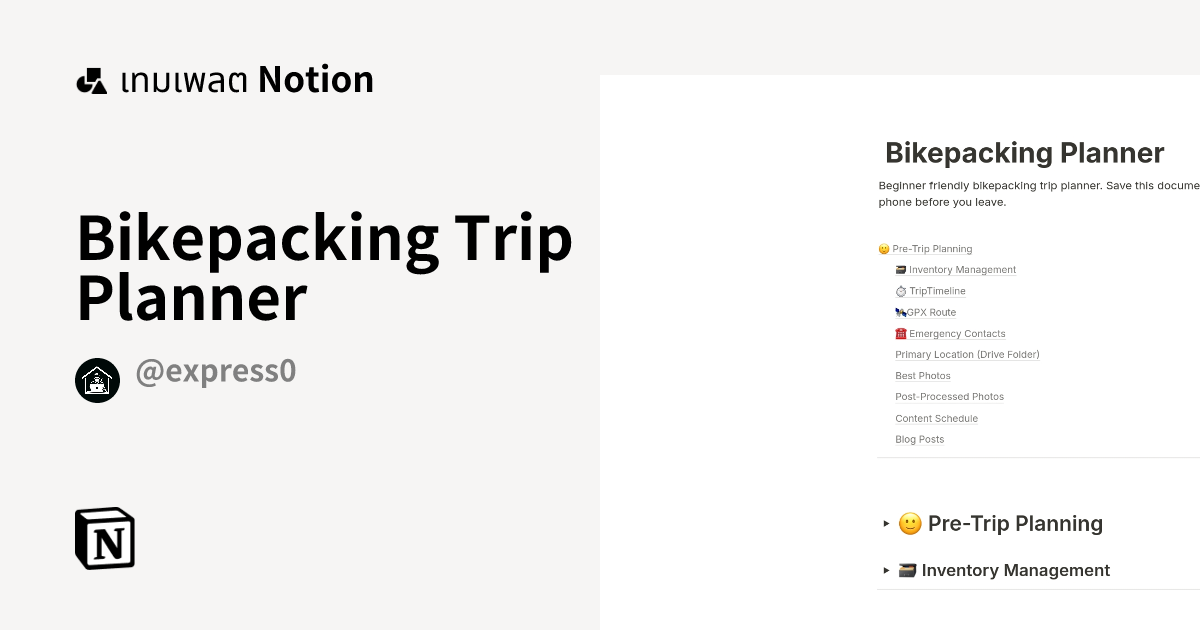Click the Bikepacking Planner page title
The height and width of the screenshot is (630, 1200).
[x=1024, y=153]
